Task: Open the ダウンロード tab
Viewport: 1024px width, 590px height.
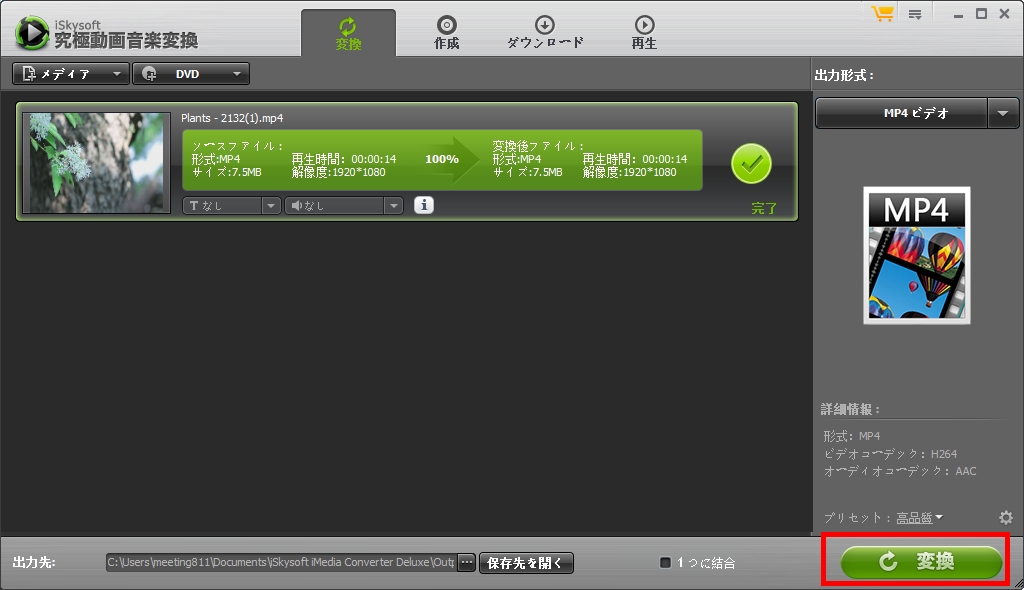Action: [x=545, y=34]
